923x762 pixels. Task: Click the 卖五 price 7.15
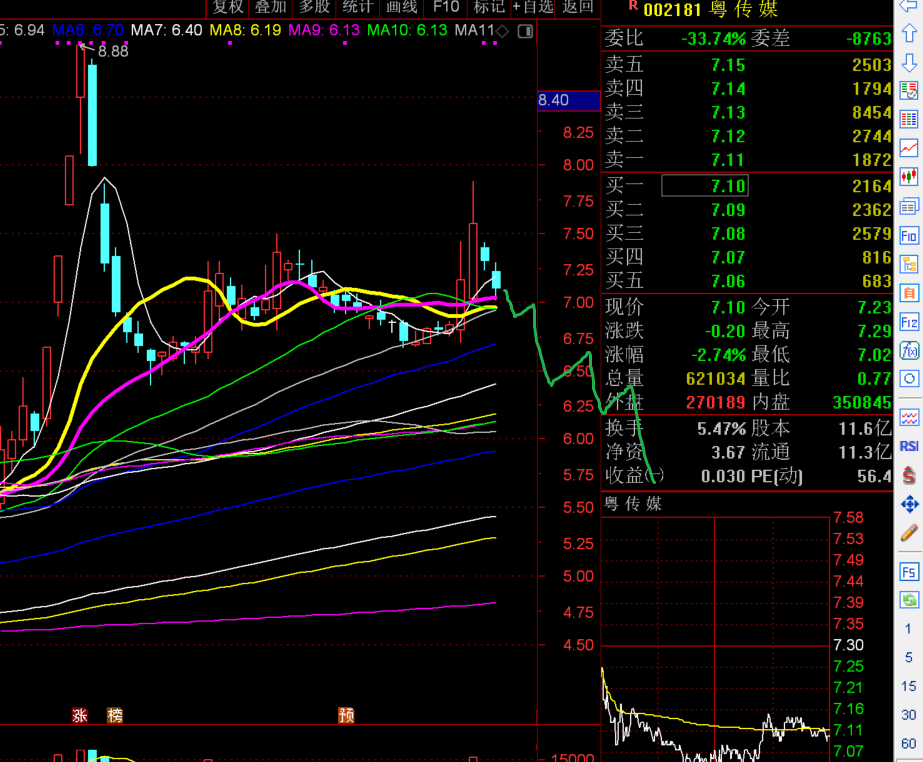728,65
